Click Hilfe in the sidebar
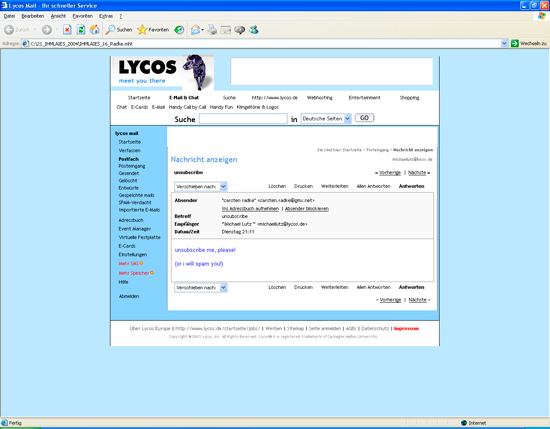Screen dimensions: 550x429 (x=123, y=282)
